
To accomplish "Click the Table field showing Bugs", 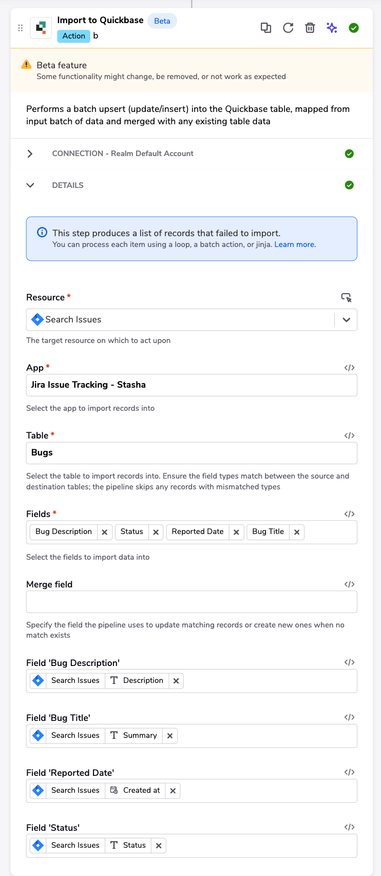I will [x=192, y=453].
